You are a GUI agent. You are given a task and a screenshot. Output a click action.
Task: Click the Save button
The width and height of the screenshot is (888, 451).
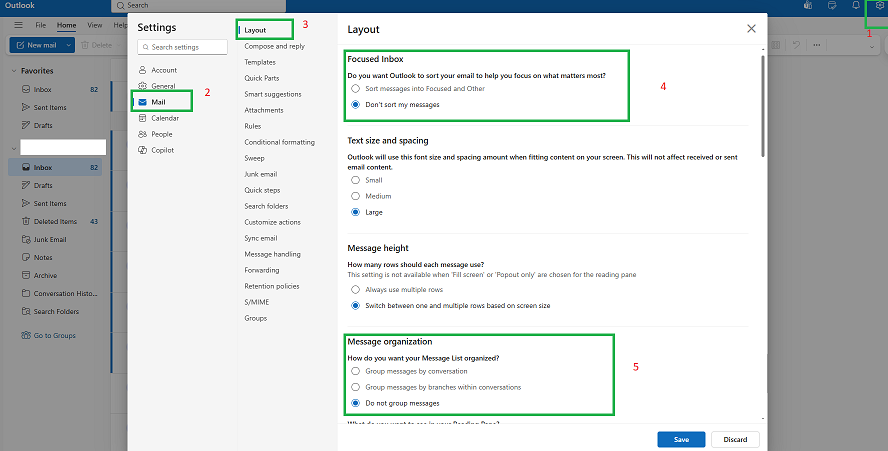pos(681,439)
